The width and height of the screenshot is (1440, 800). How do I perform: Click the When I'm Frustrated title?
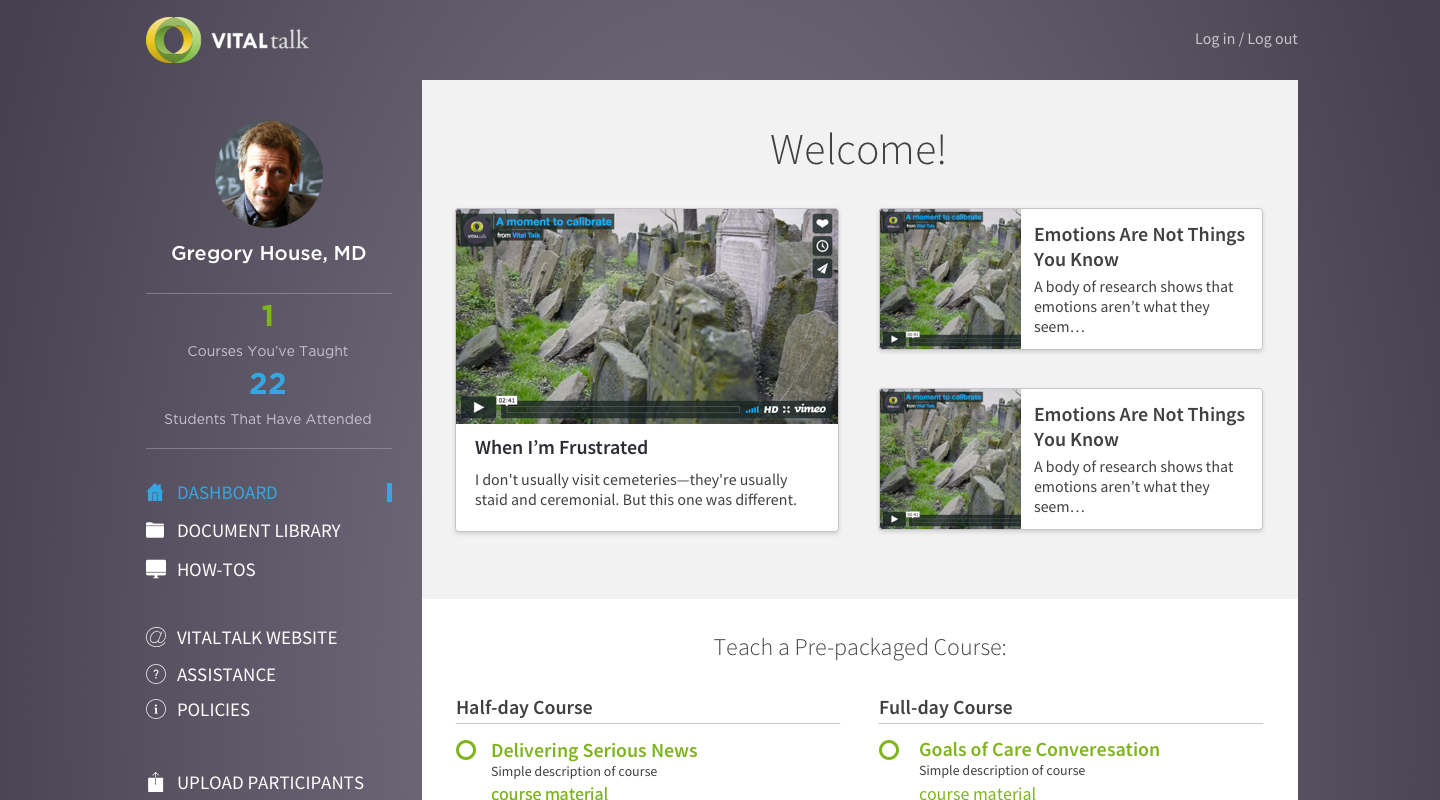click(561, 447)
